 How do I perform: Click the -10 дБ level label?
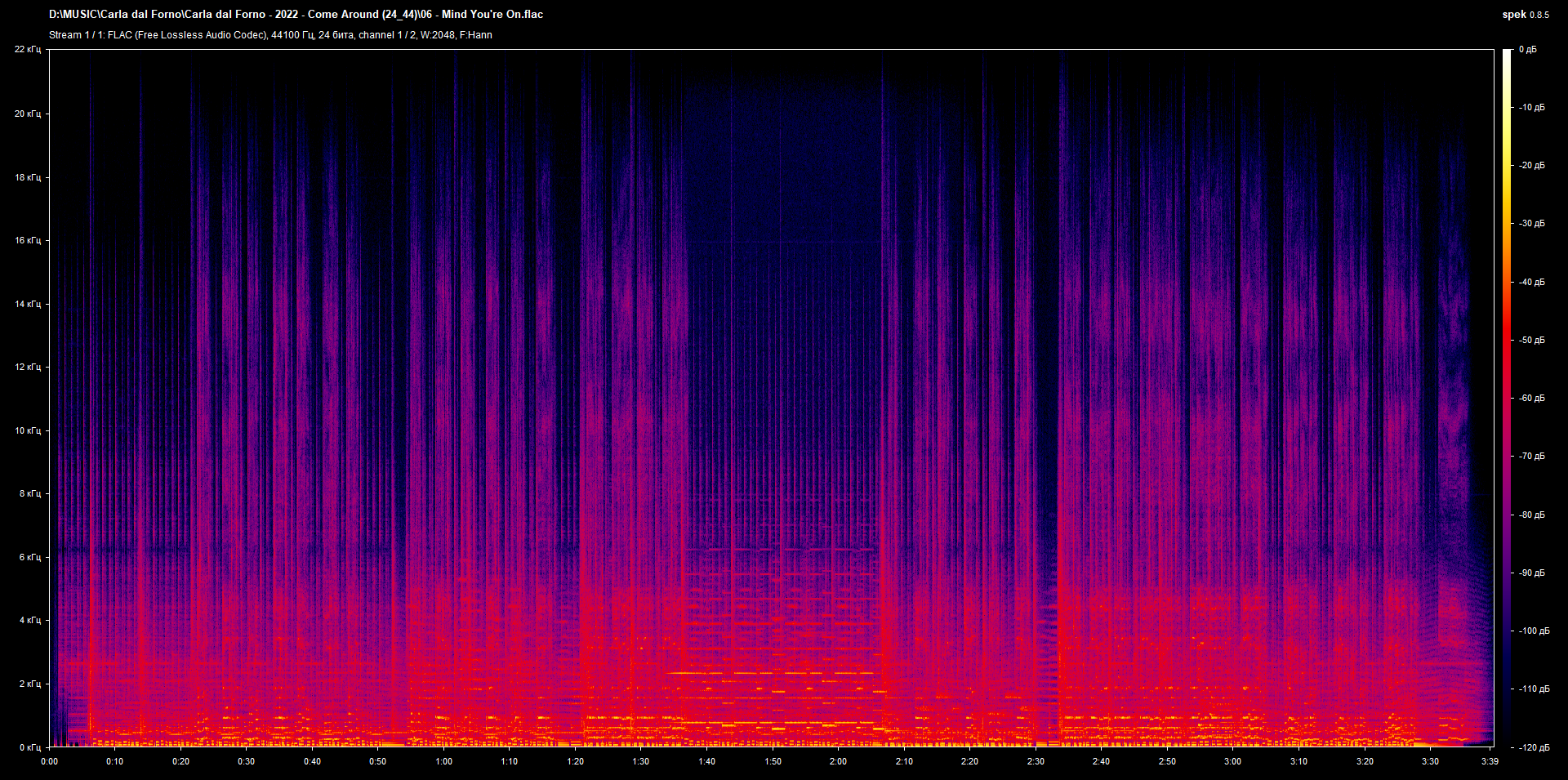point(1531,108)
